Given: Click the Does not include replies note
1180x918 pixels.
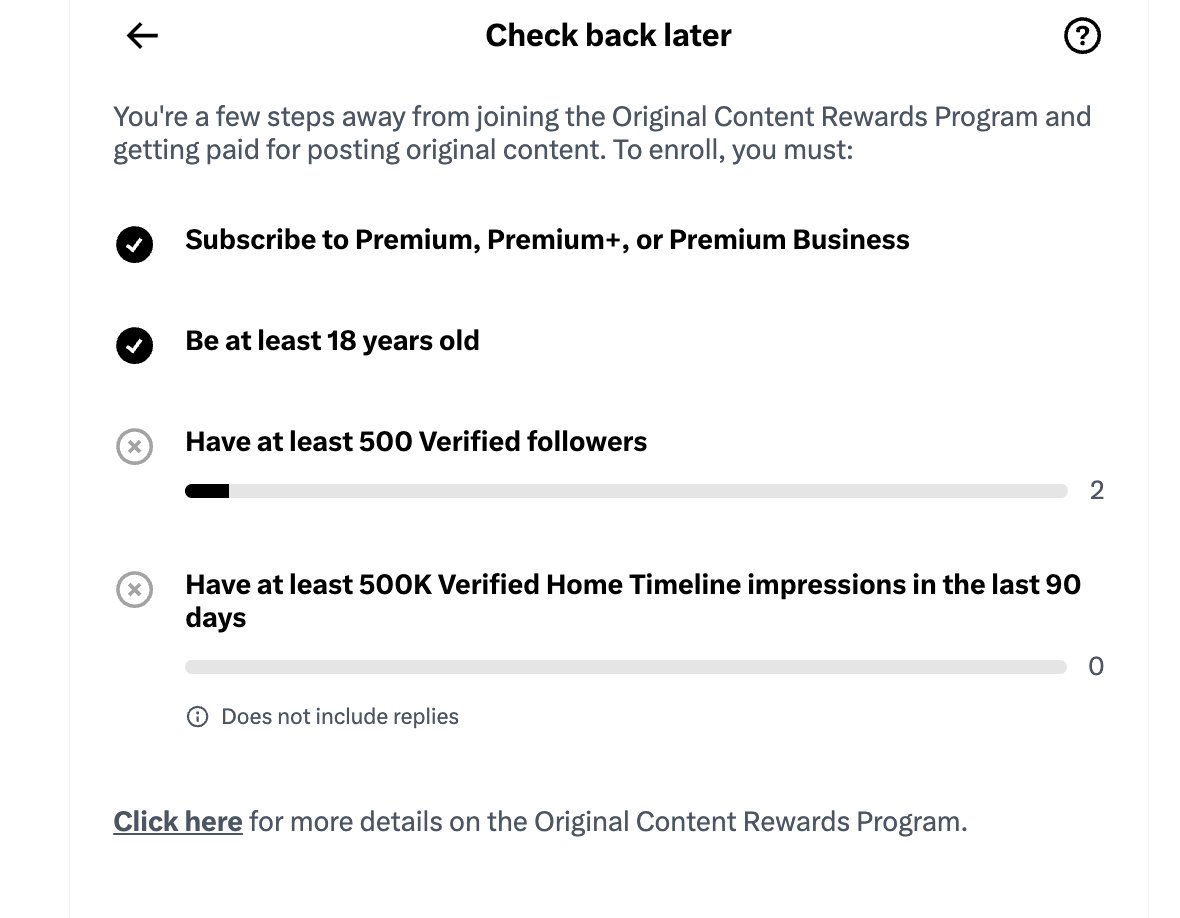Looking at the screenshot, I should [x=339, y=716].
